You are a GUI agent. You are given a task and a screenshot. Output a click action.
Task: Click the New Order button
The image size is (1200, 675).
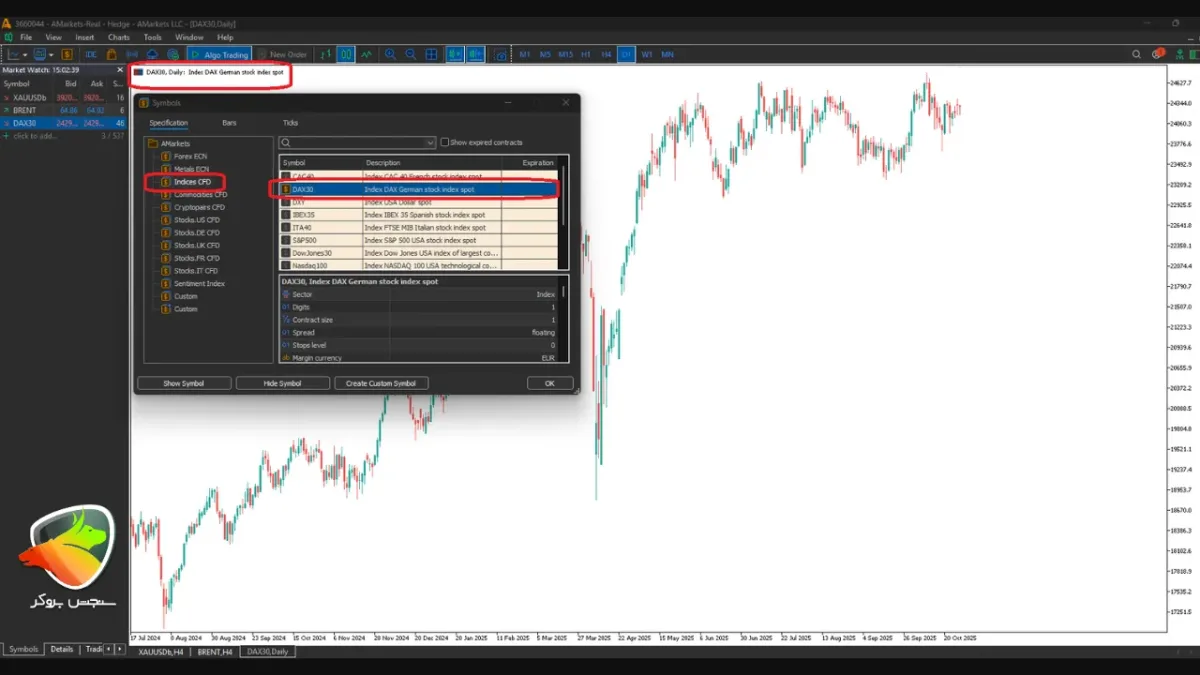(283, 54)
